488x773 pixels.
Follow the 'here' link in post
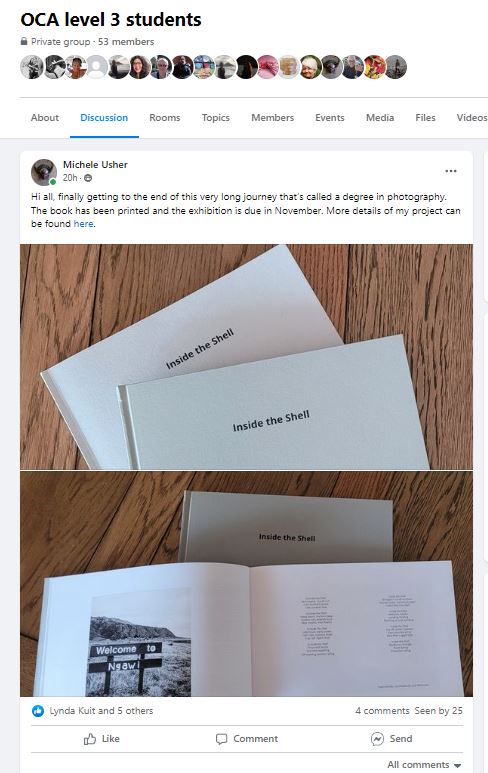pyautogui.click(x=83, y=223)
